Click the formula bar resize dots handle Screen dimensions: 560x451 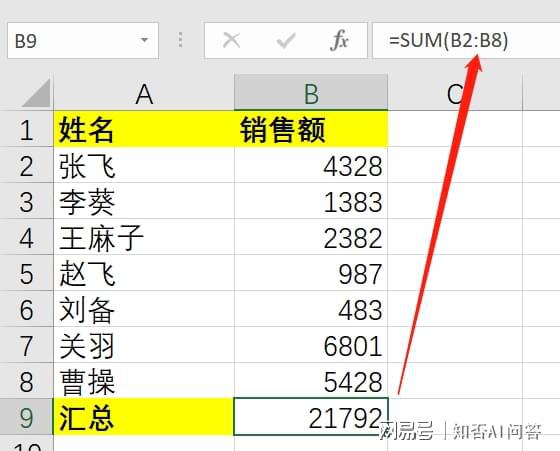(180, 40)
